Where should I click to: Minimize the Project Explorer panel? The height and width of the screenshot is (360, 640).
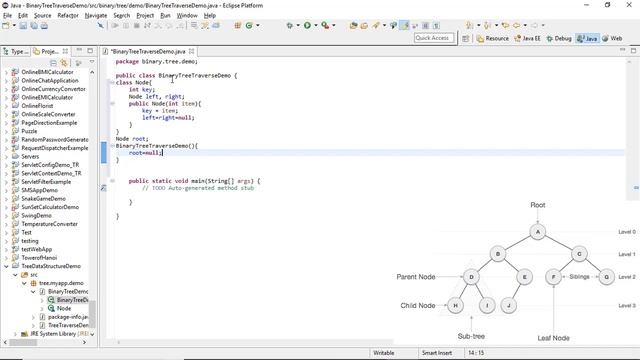click(79, 50)
